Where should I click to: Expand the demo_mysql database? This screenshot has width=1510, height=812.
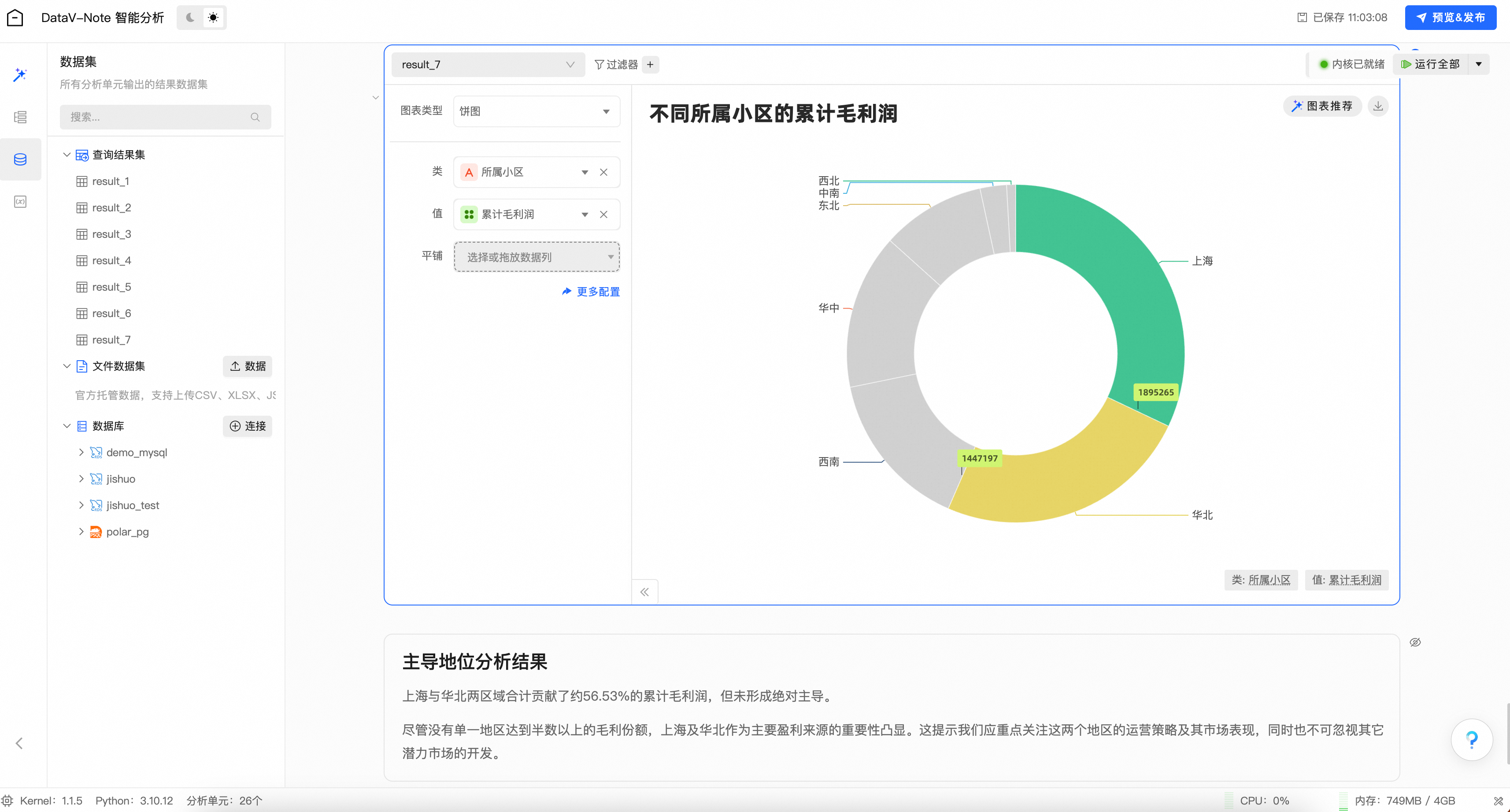81,452
